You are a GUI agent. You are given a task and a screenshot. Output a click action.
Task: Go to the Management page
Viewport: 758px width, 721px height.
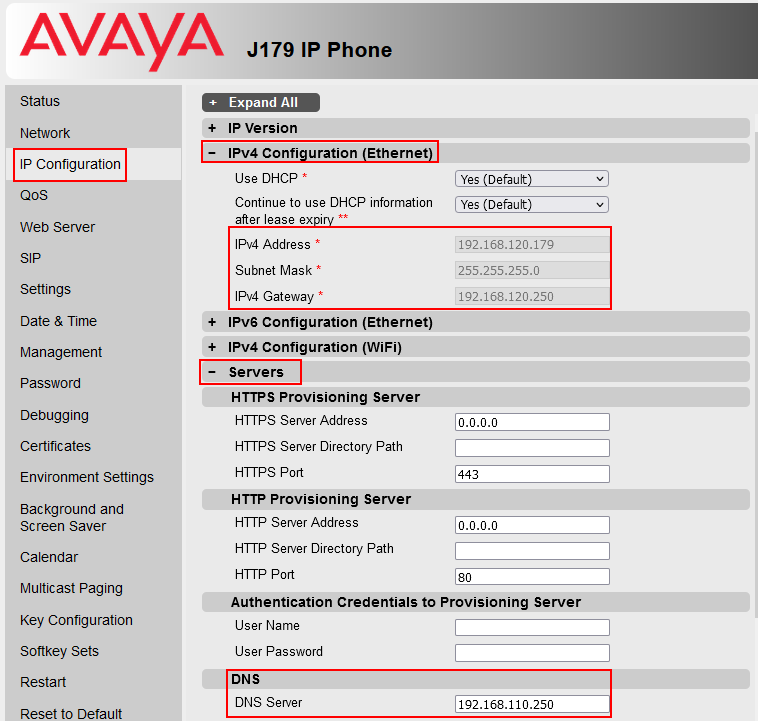(x=61, y=352)
